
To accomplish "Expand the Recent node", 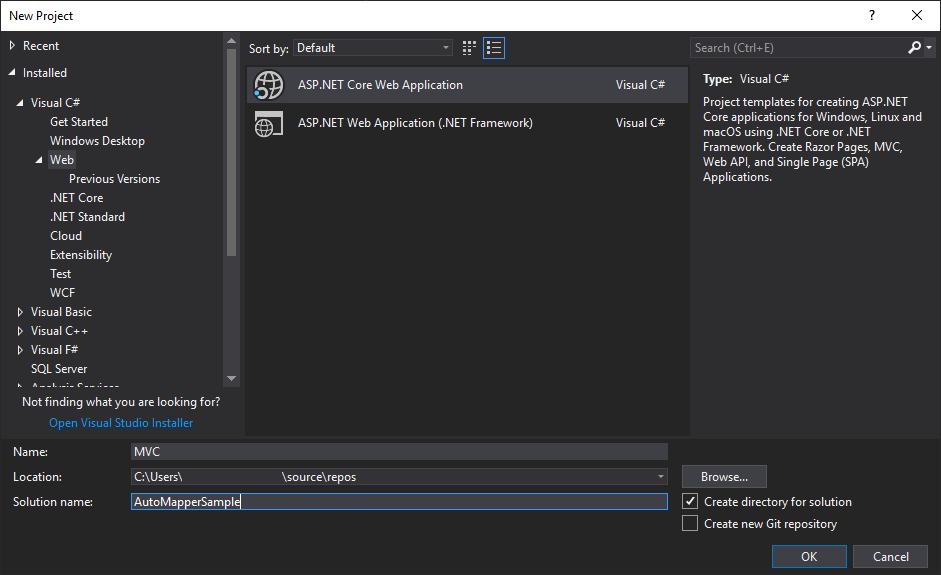I will click(x=12, y=46).
